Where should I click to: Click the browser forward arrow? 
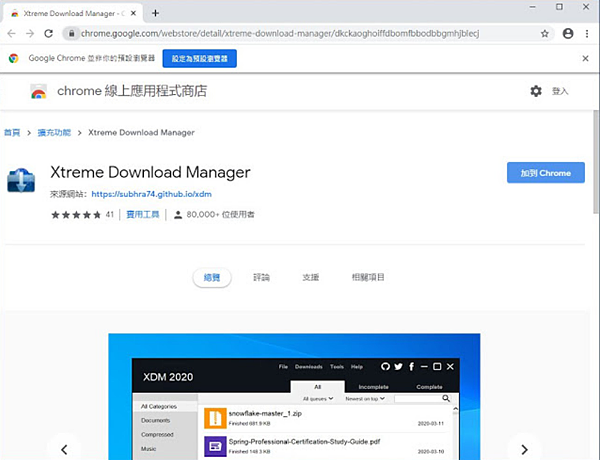(30, 34)
